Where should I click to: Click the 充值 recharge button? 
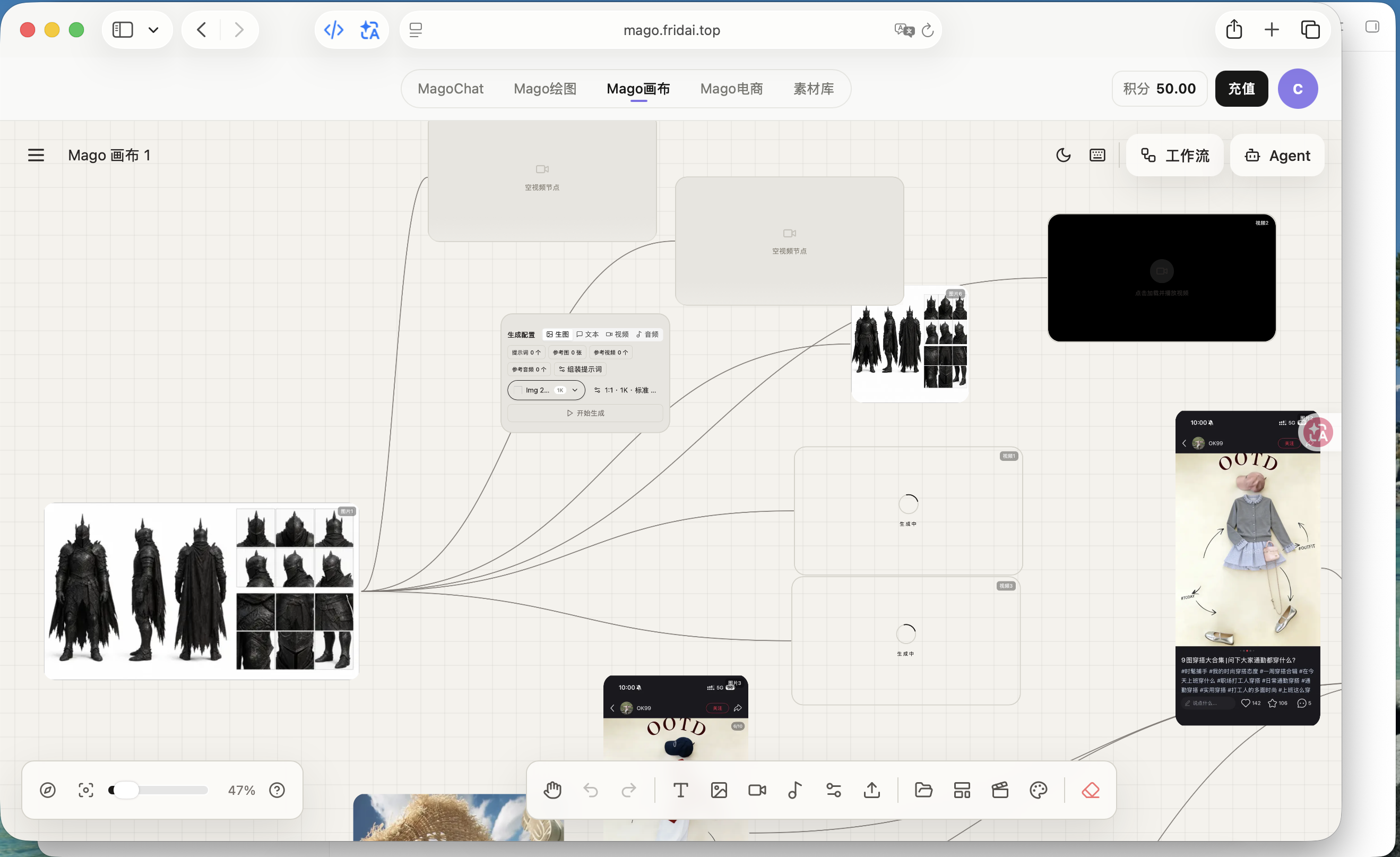(1241, 89)
